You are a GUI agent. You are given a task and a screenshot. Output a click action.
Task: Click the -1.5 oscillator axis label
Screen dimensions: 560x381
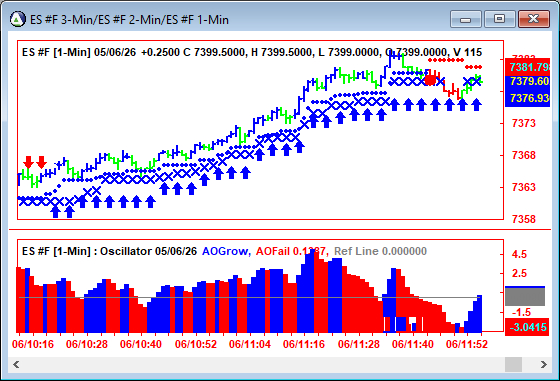pos(521,312)
